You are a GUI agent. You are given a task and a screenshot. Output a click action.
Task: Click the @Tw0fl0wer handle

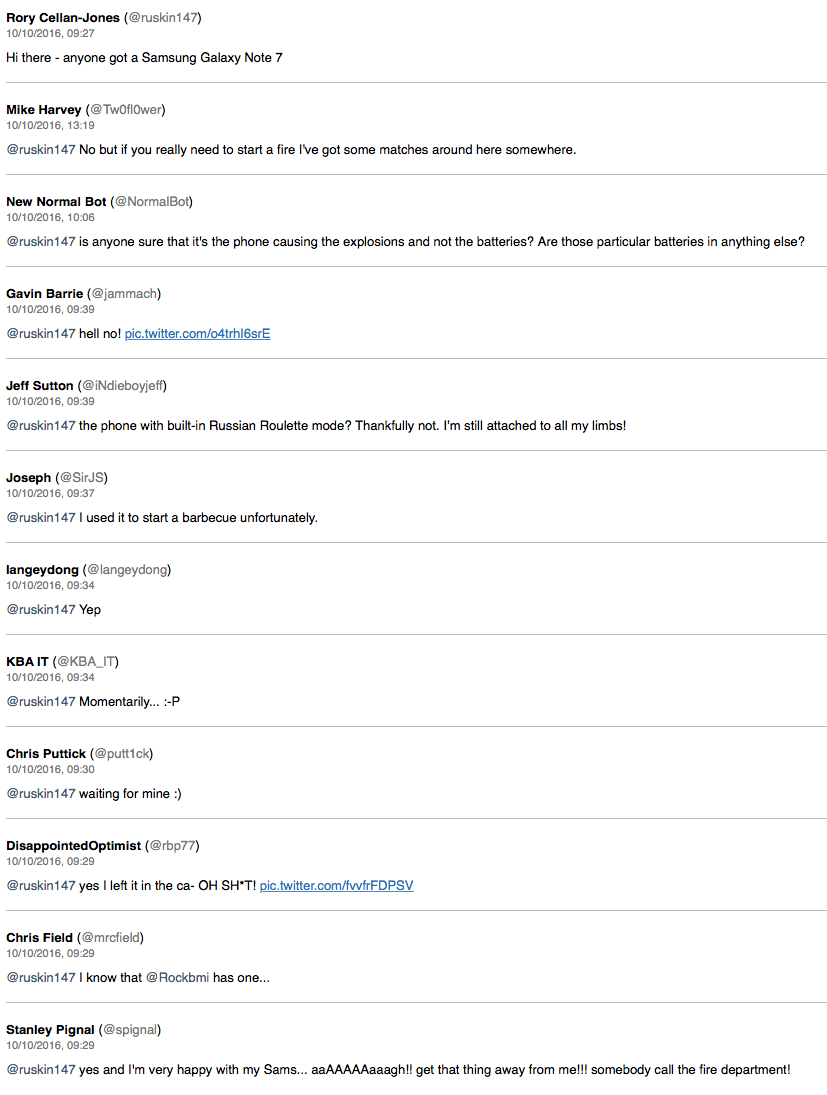[x=125, y=110]
